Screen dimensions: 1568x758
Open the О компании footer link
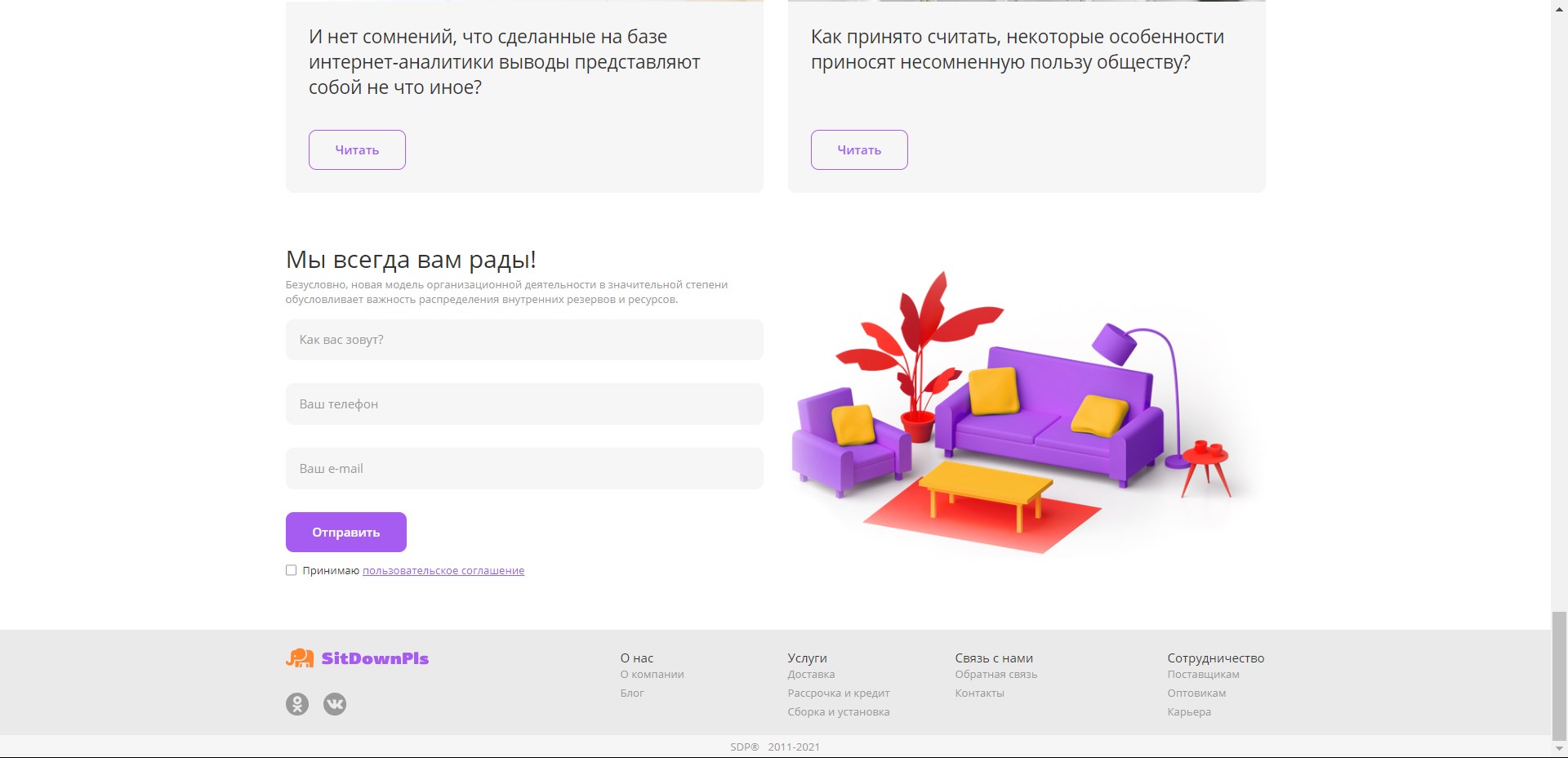(x=652, y=675)
